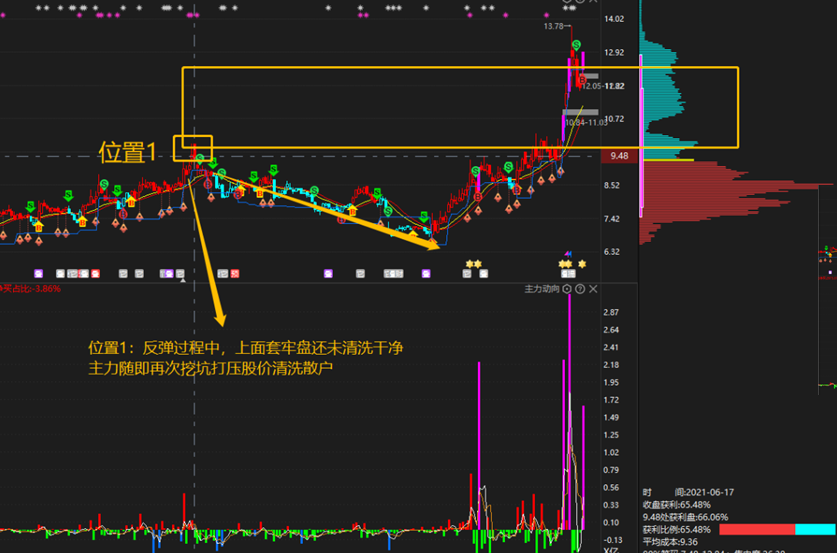Click 10.84-11.03 gap range label
Screen dimensions: 837x553
586,123
